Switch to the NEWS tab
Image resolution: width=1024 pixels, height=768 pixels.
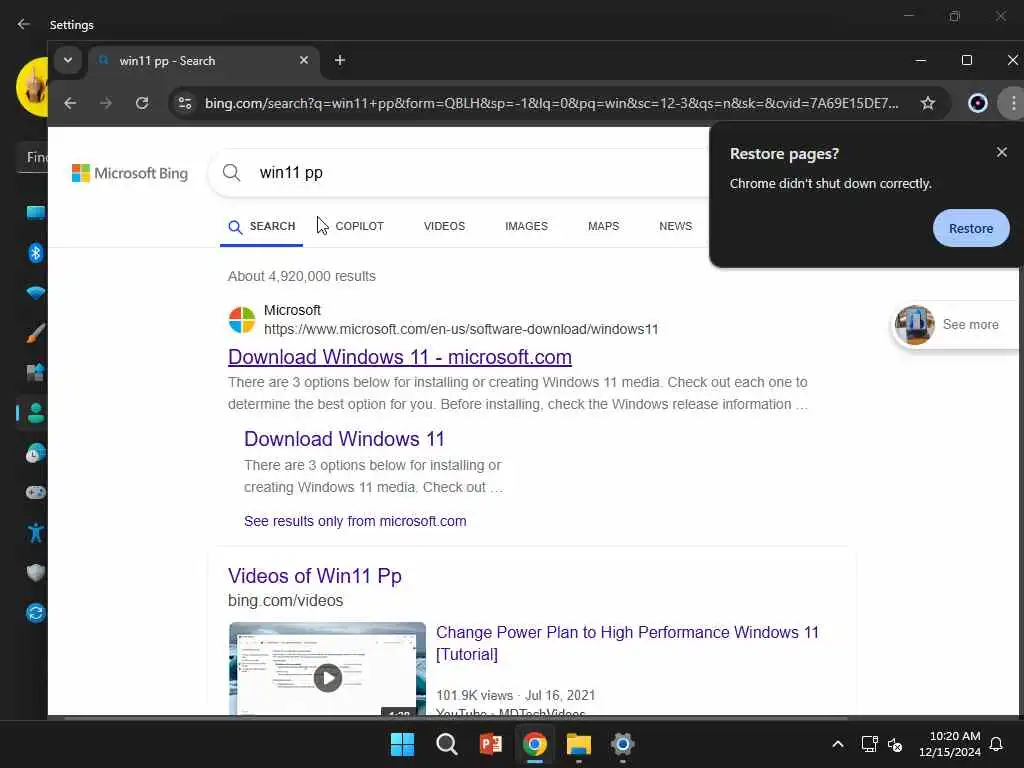pyautogui.click(x=675, y=227)
